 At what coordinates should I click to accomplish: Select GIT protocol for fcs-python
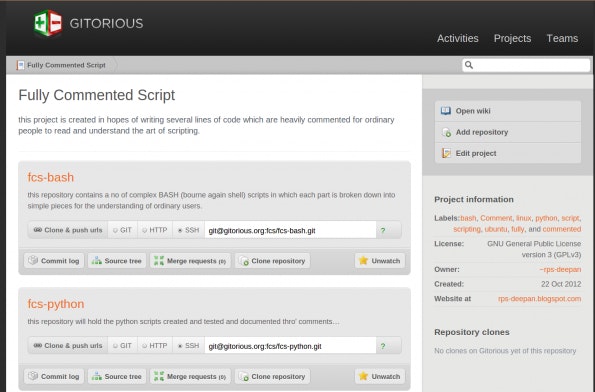[x=122, y=346]
